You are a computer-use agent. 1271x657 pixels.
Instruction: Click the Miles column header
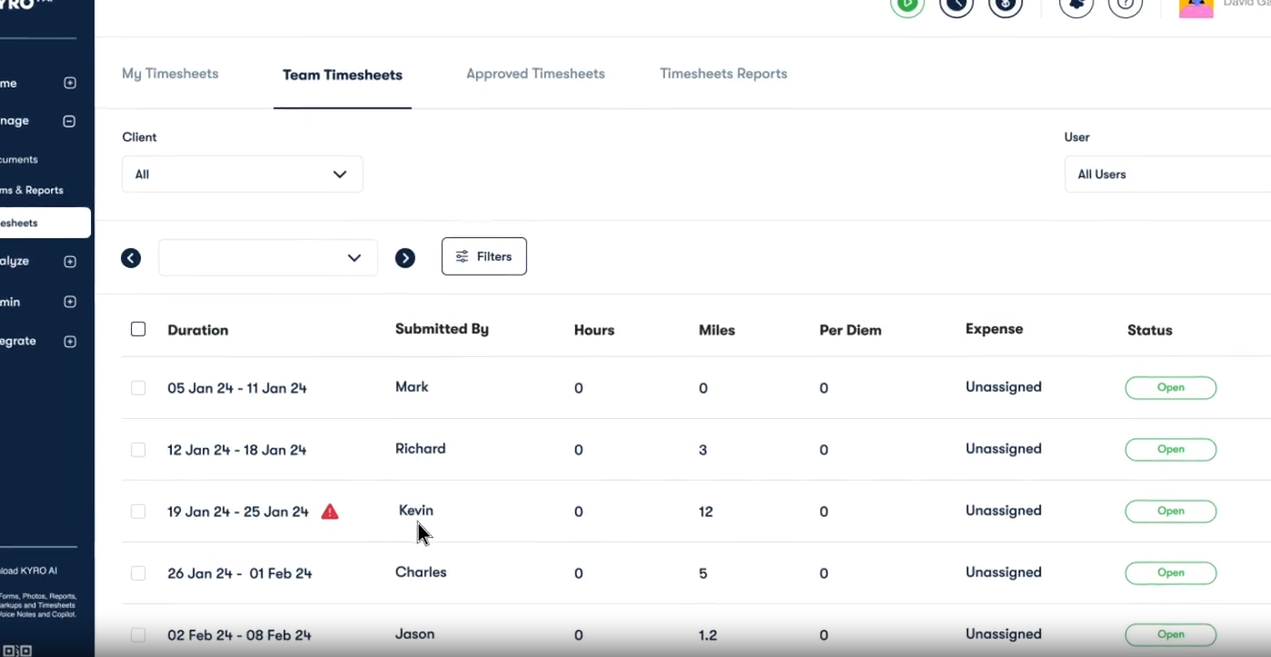717,330
